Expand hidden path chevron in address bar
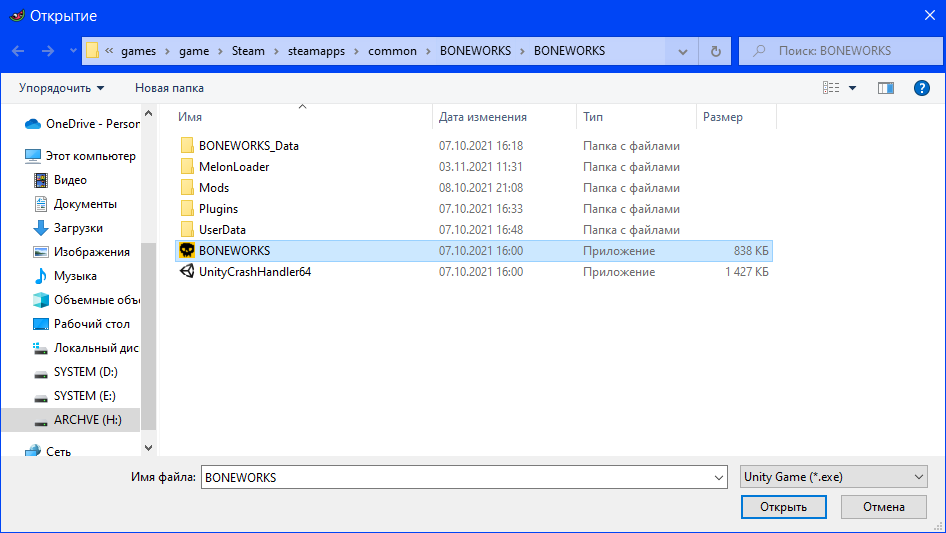 (x=109, y=51)
